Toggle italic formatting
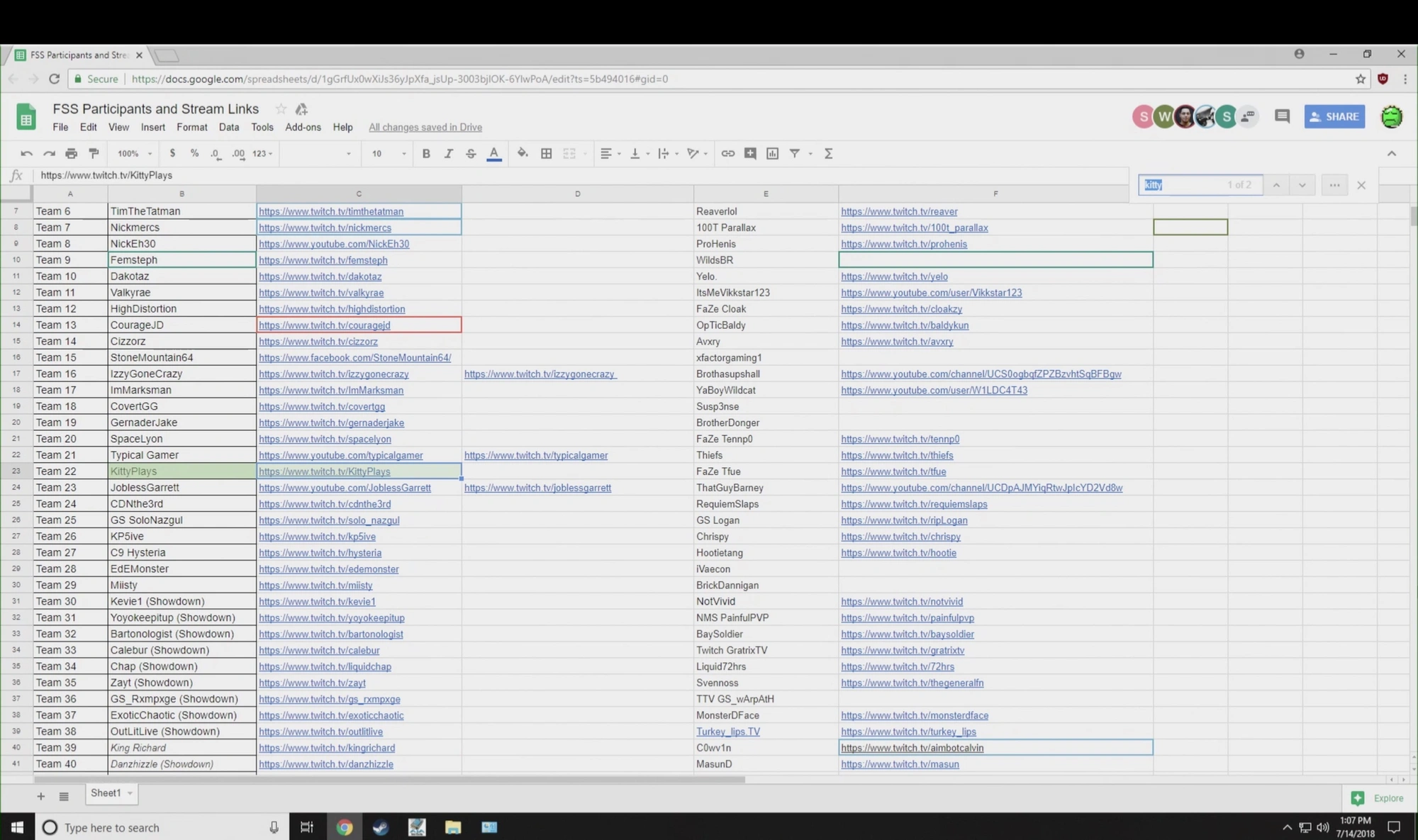The image size is (1418, 840). [448, 153]
